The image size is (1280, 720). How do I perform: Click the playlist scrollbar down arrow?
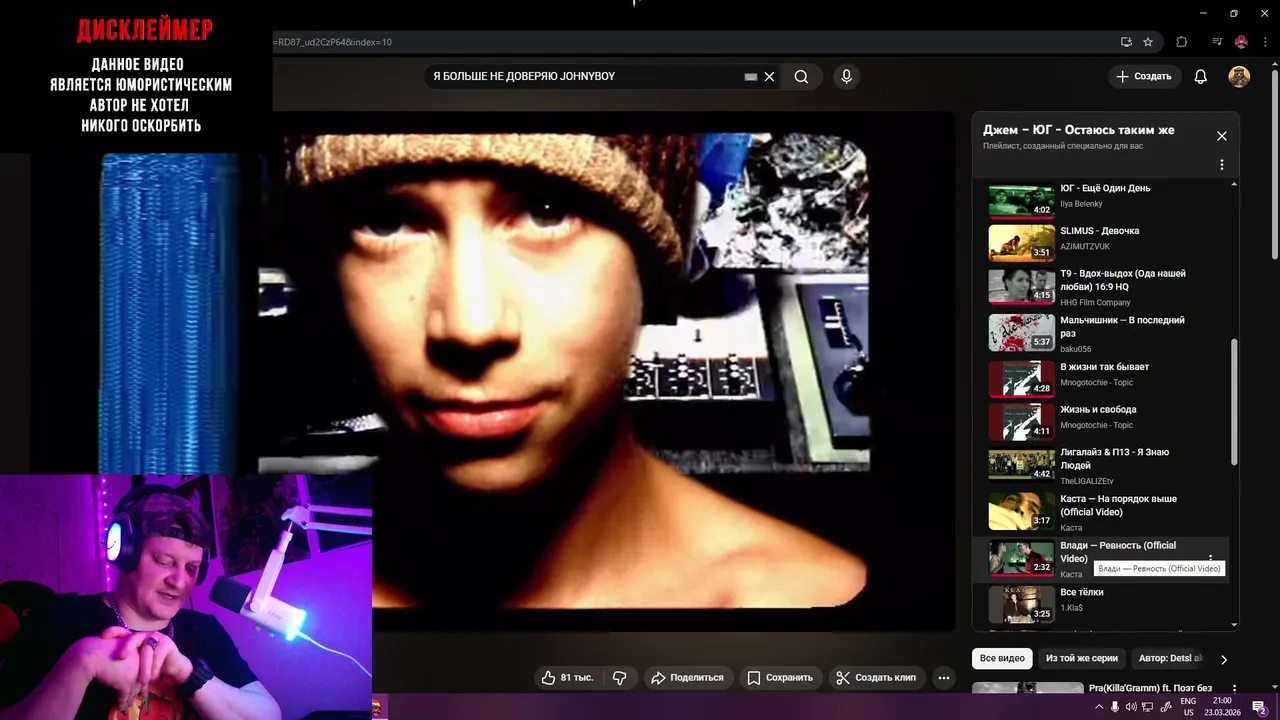1234,625
